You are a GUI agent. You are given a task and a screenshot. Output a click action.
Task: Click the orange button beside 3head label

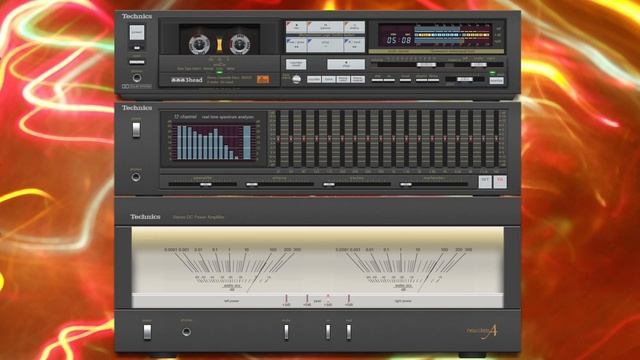click(263, 79)
